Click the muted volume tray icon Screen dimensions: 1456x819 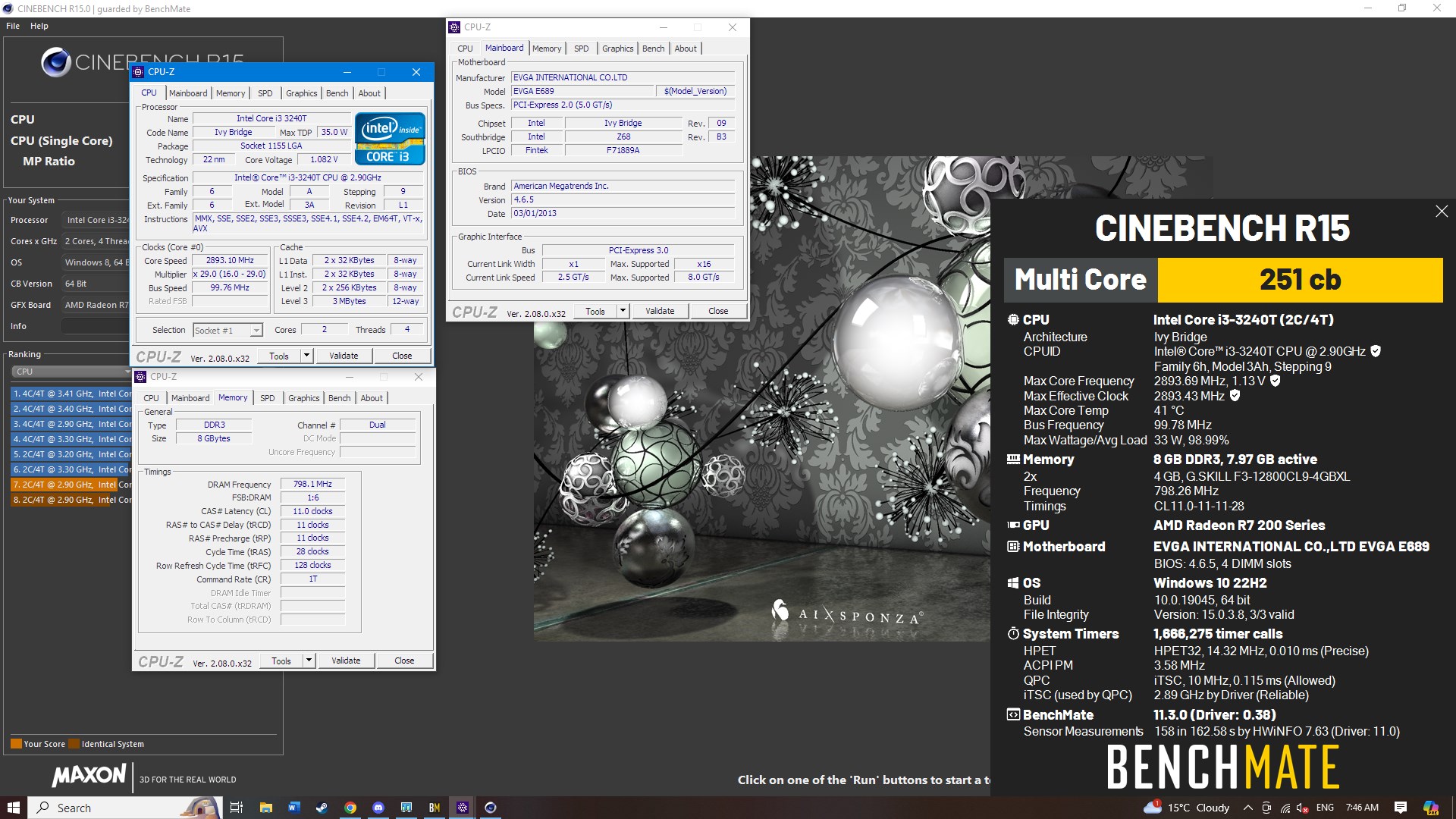[x=1303, y=808]
